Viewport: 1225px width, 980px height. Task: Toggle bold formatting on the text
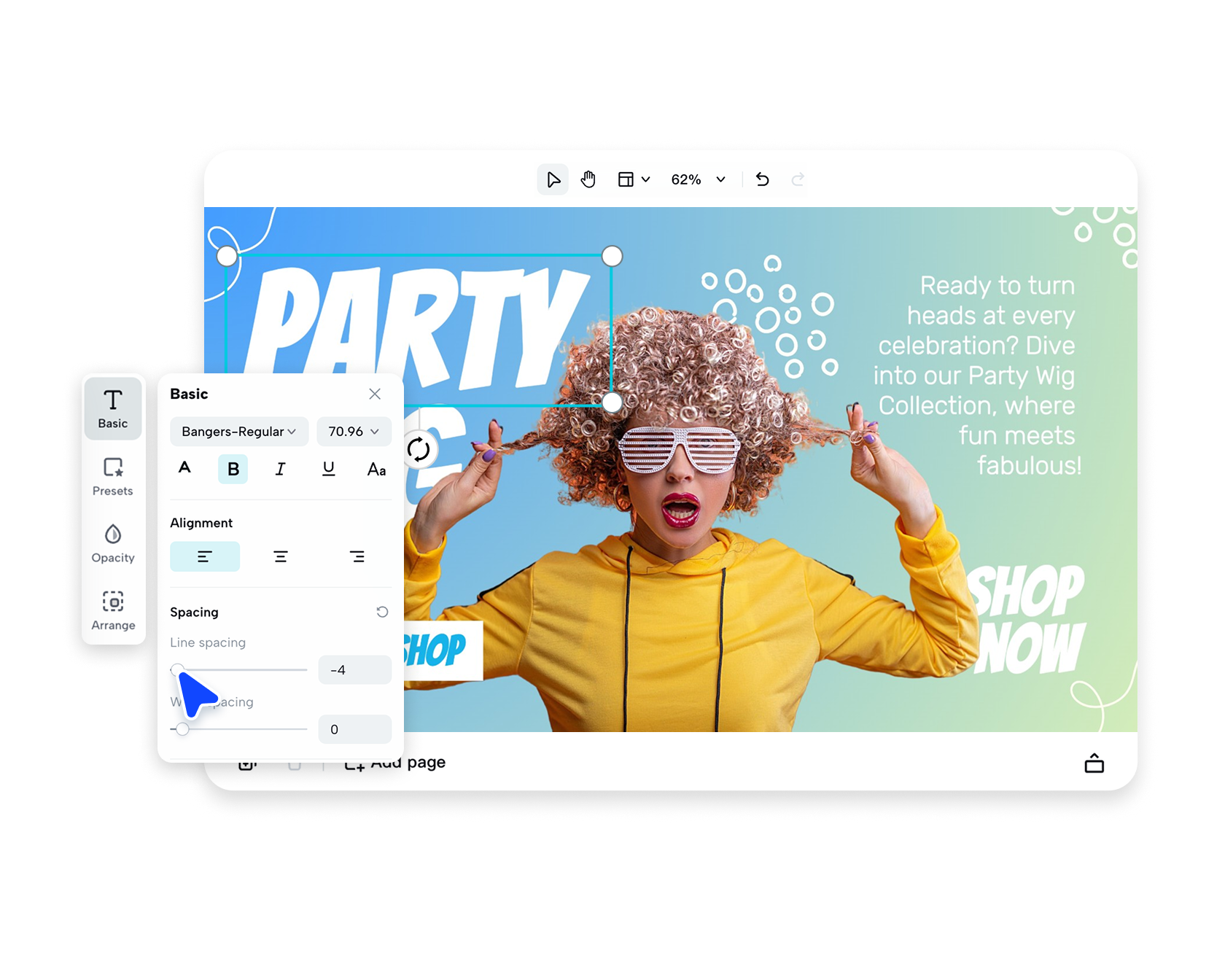point(233,470)
